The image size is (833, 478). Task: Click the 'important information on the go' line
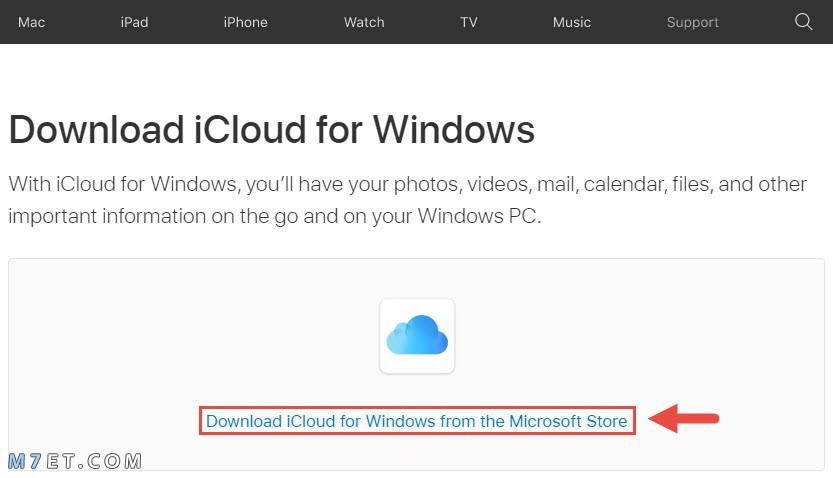pos(275,216)
